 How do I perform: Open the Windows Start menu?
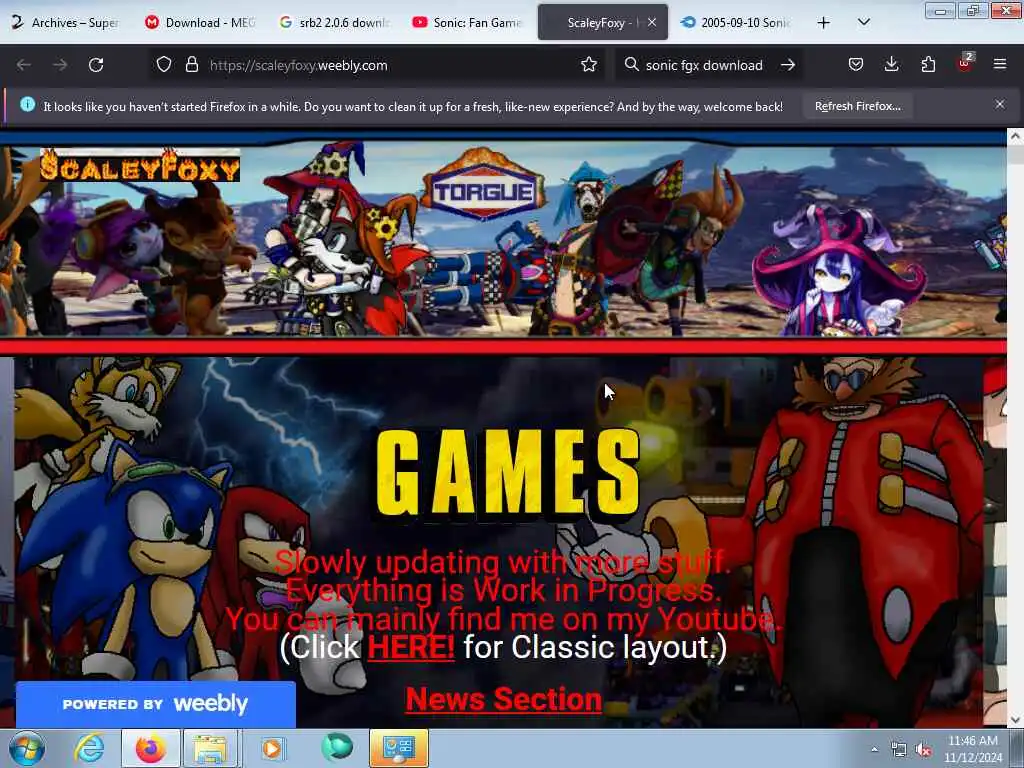[27, 748]
